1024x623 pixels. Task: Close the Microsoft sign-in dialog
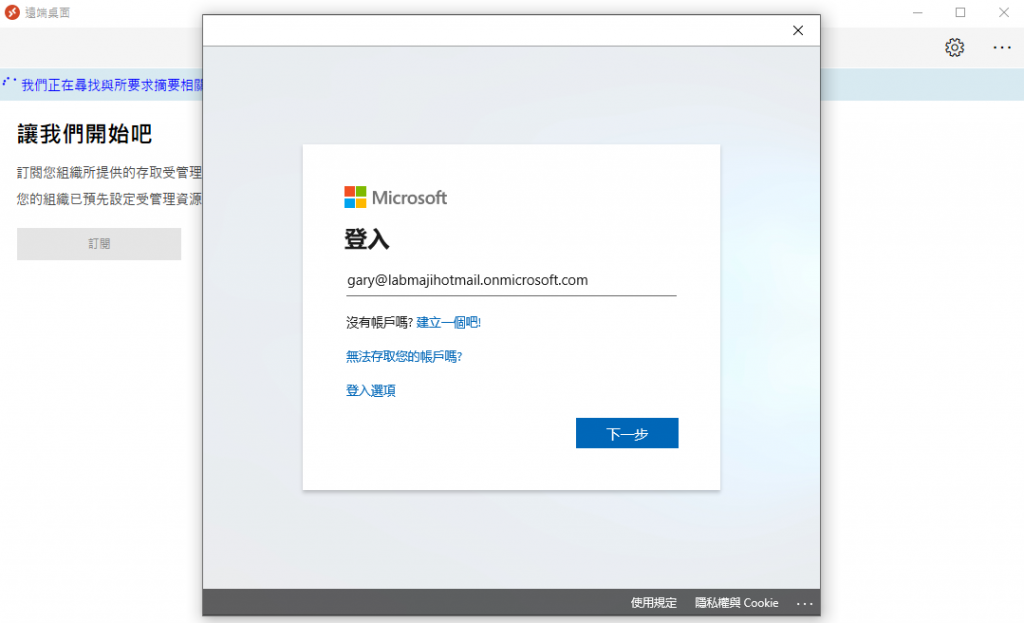point(797,31)
